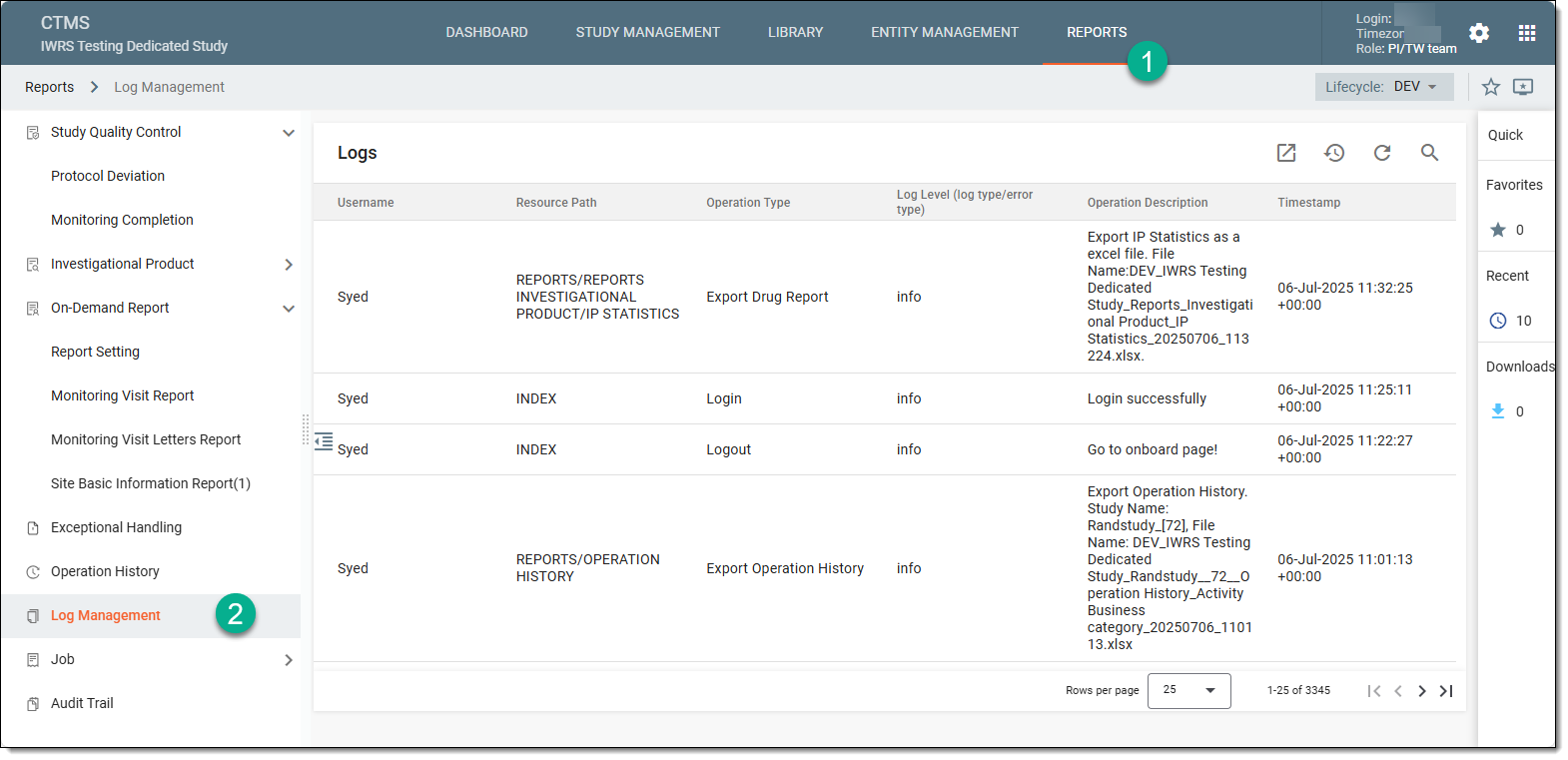Open the apps grid icon

point(1527,33)
